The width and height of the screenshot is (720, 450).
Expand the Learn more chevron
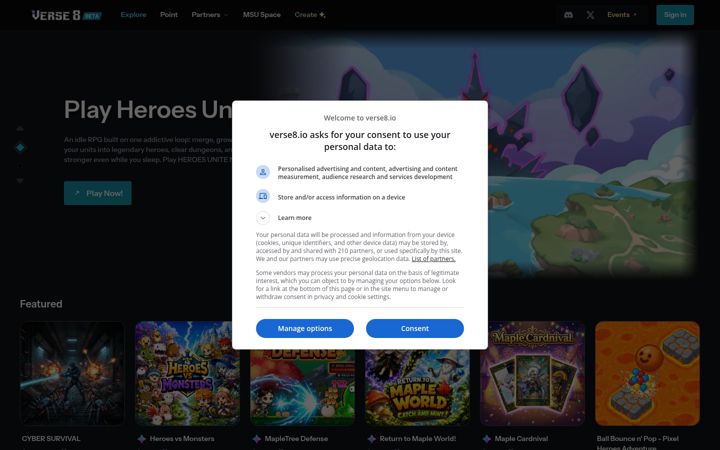tap(263, 218)
